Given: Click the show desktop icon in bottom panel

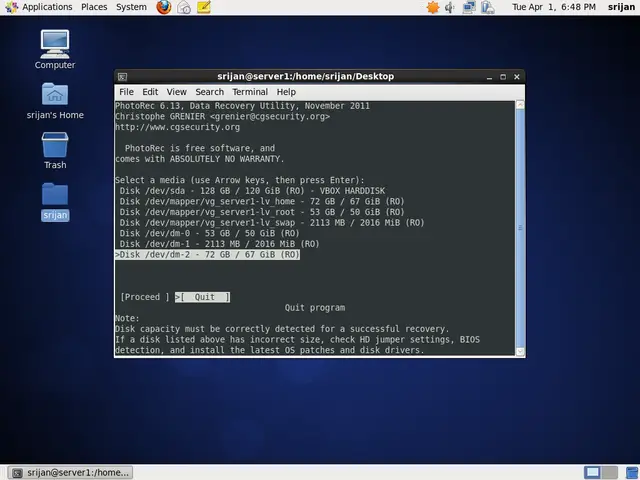Looking at the screenshot, I should point(632,472).
